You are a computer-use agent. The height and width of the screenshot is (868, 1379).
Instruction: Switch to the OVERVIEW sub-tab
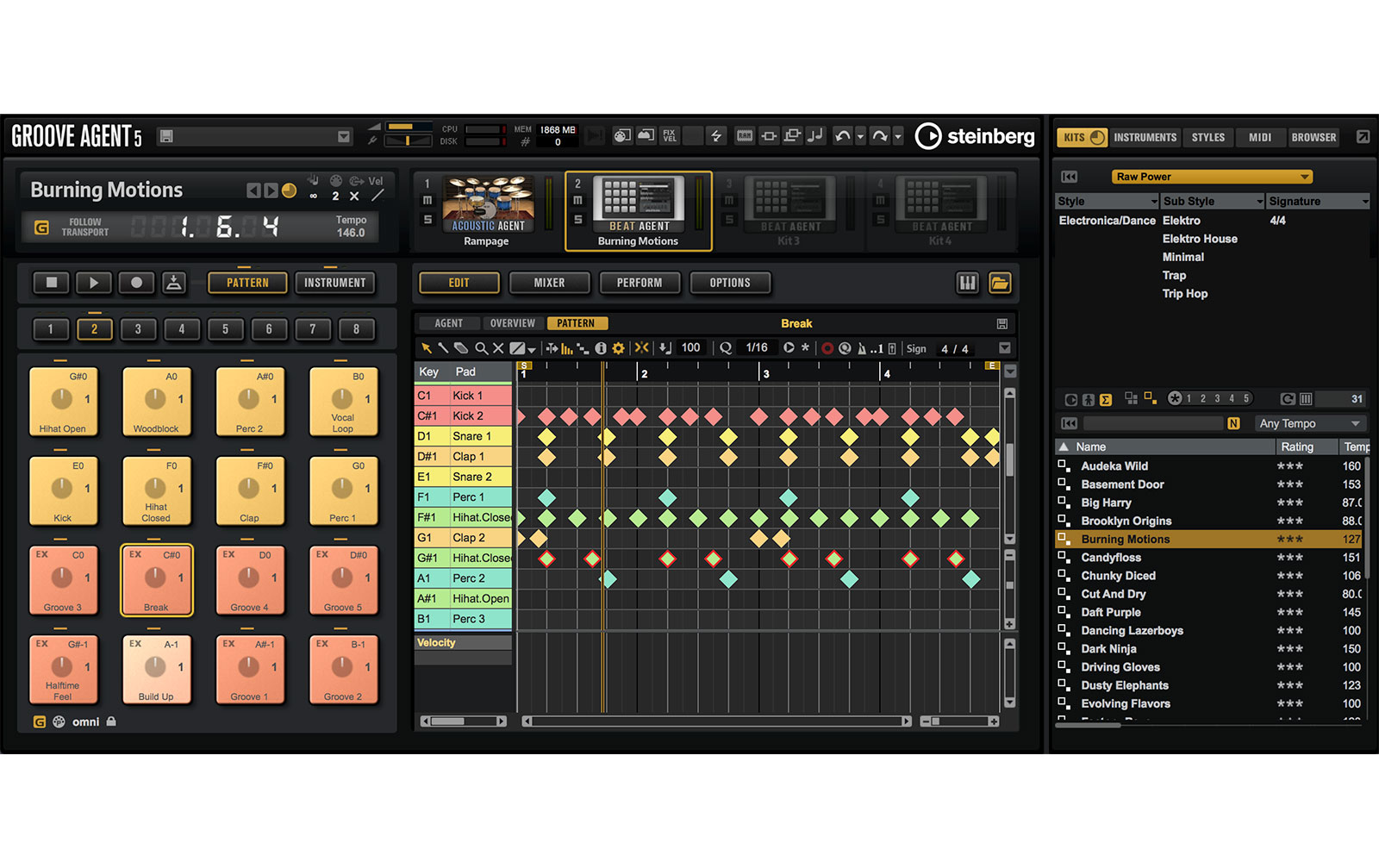coord(513,323)
